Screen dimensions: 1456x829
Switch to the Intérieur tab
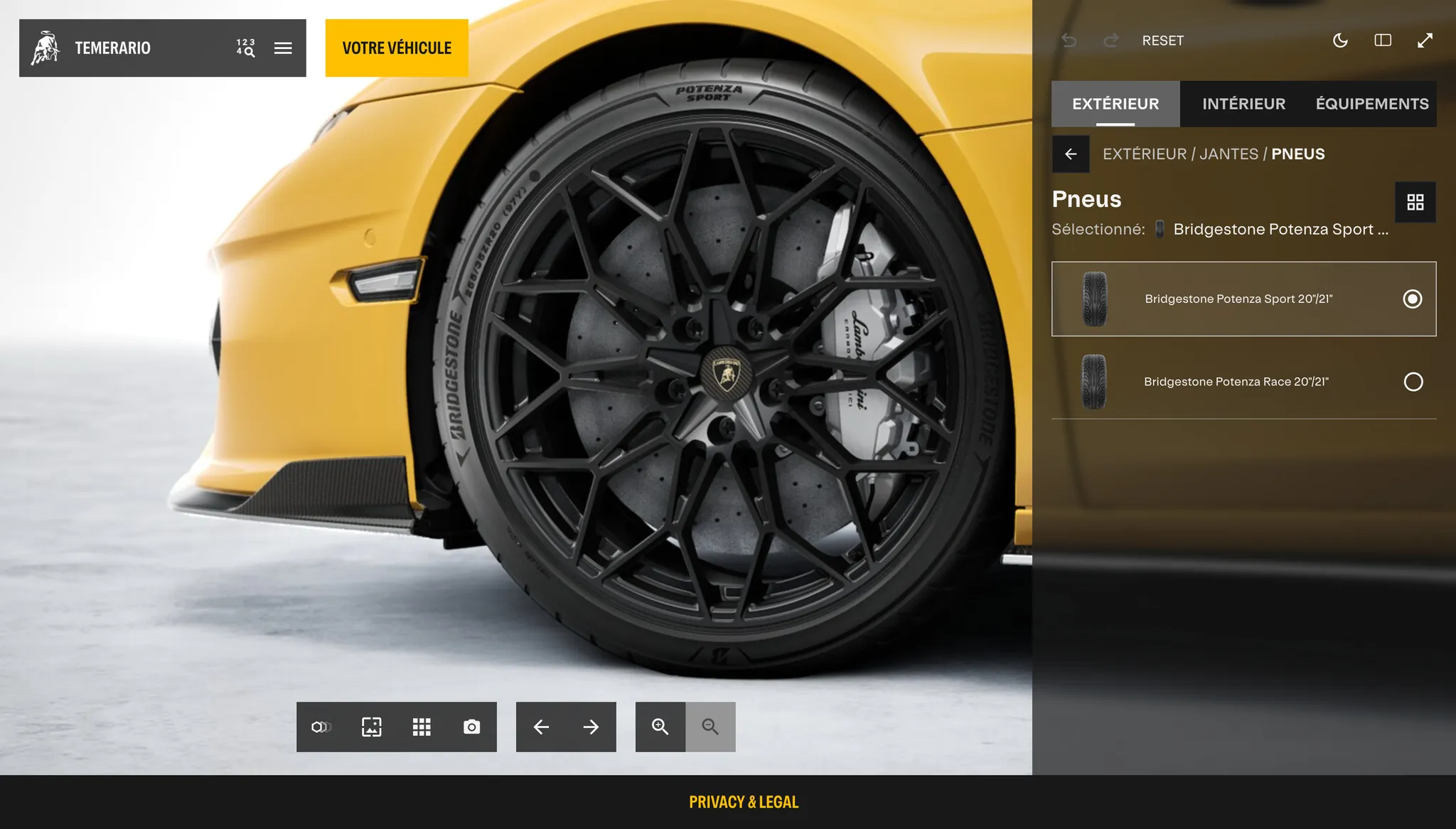1243,104
